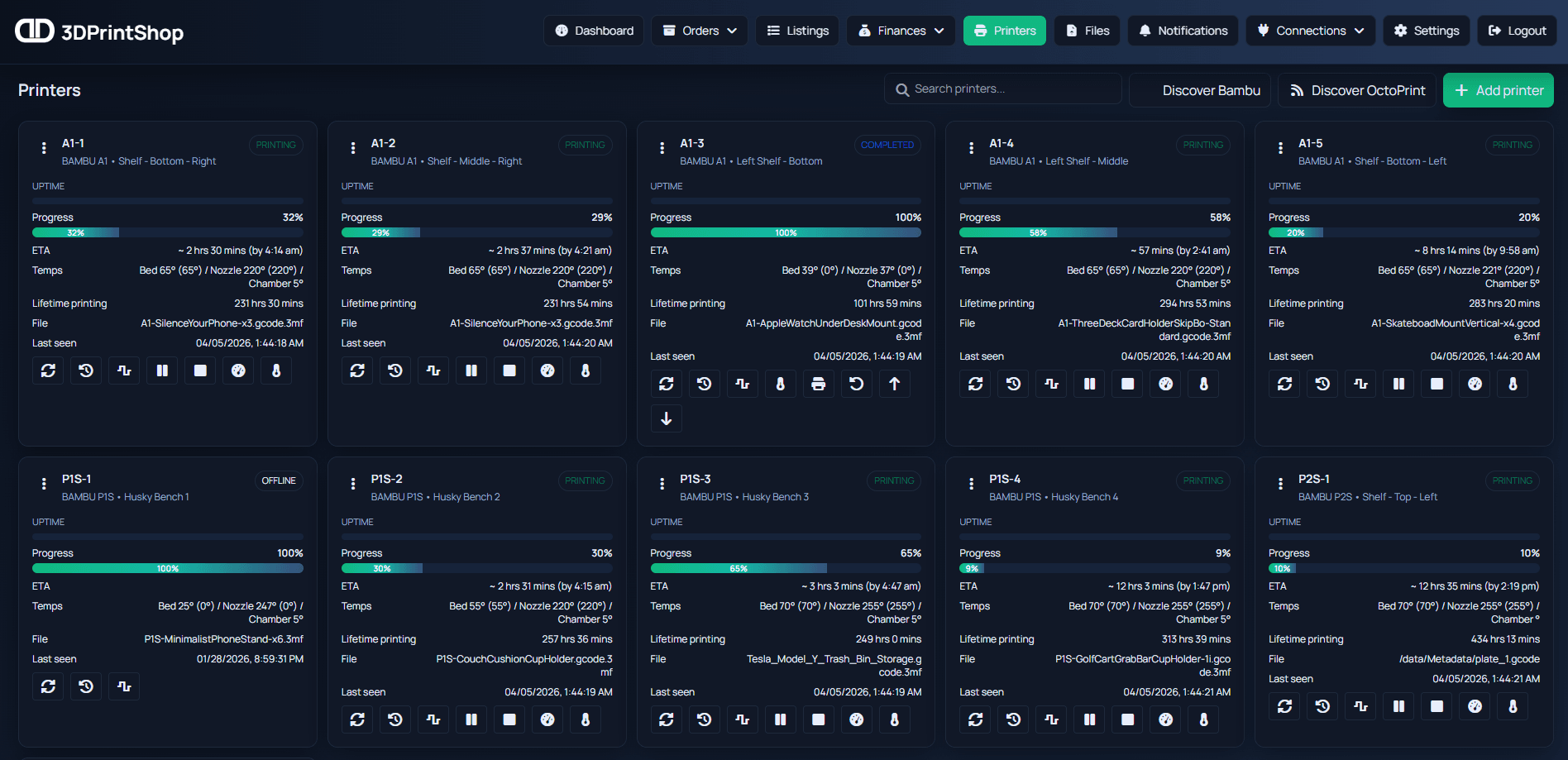This screenshot has height=760, width=1568.
Task: Go to the Notifications section
Action: pos(1183,31)
